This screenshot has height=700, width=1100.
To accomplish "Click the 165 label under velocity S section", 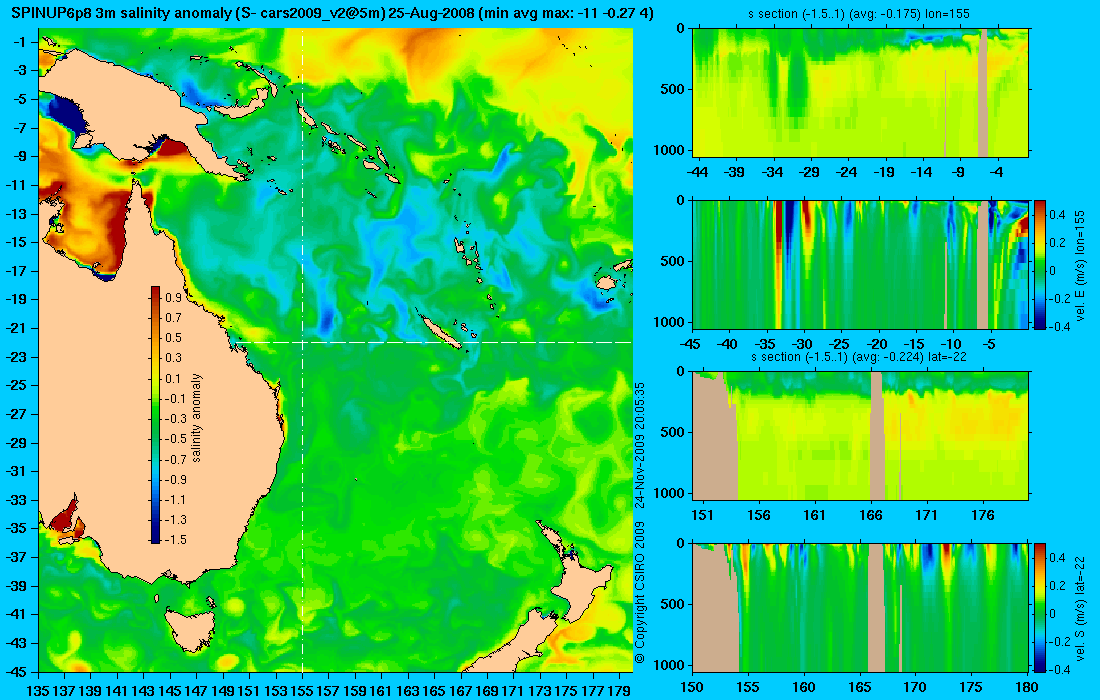I will tap(859, 687).
